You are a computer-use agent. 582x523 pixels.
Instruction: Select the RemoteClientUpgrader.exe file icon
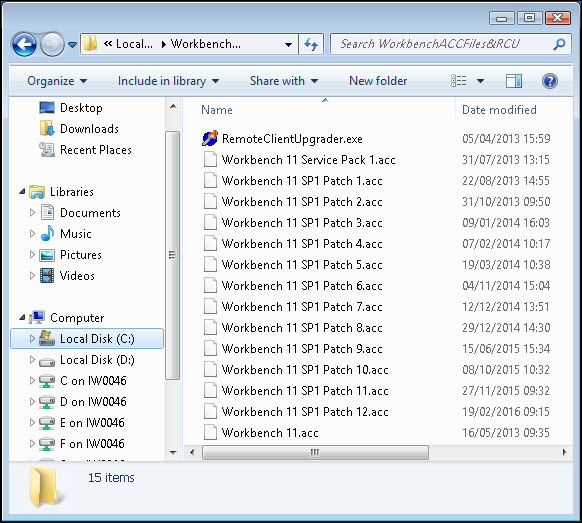[210, 138]
